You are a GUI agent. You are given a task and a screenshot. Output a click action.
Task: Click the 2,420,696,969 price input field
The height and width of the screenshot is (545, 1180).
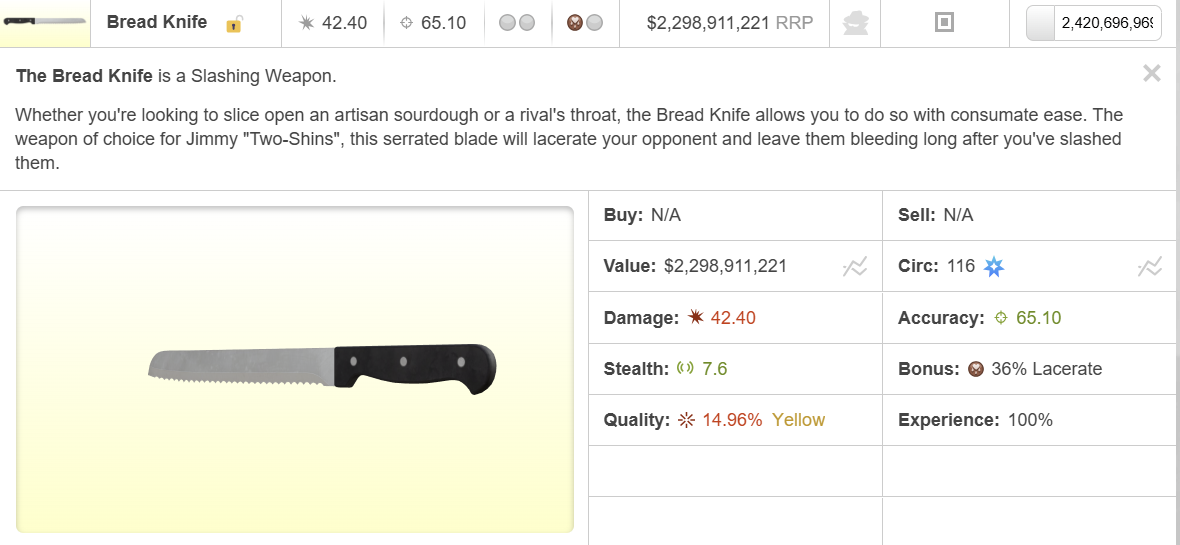pyautogui.click(x=1105, y=24)
